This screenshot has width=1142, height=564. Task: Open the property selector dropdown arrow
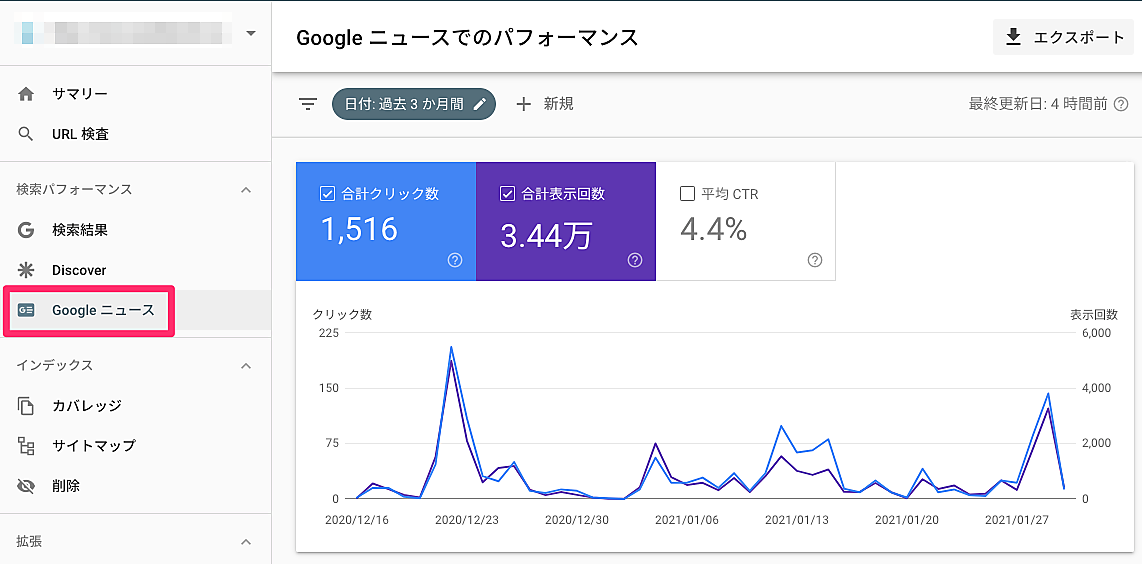pos(250,33)
